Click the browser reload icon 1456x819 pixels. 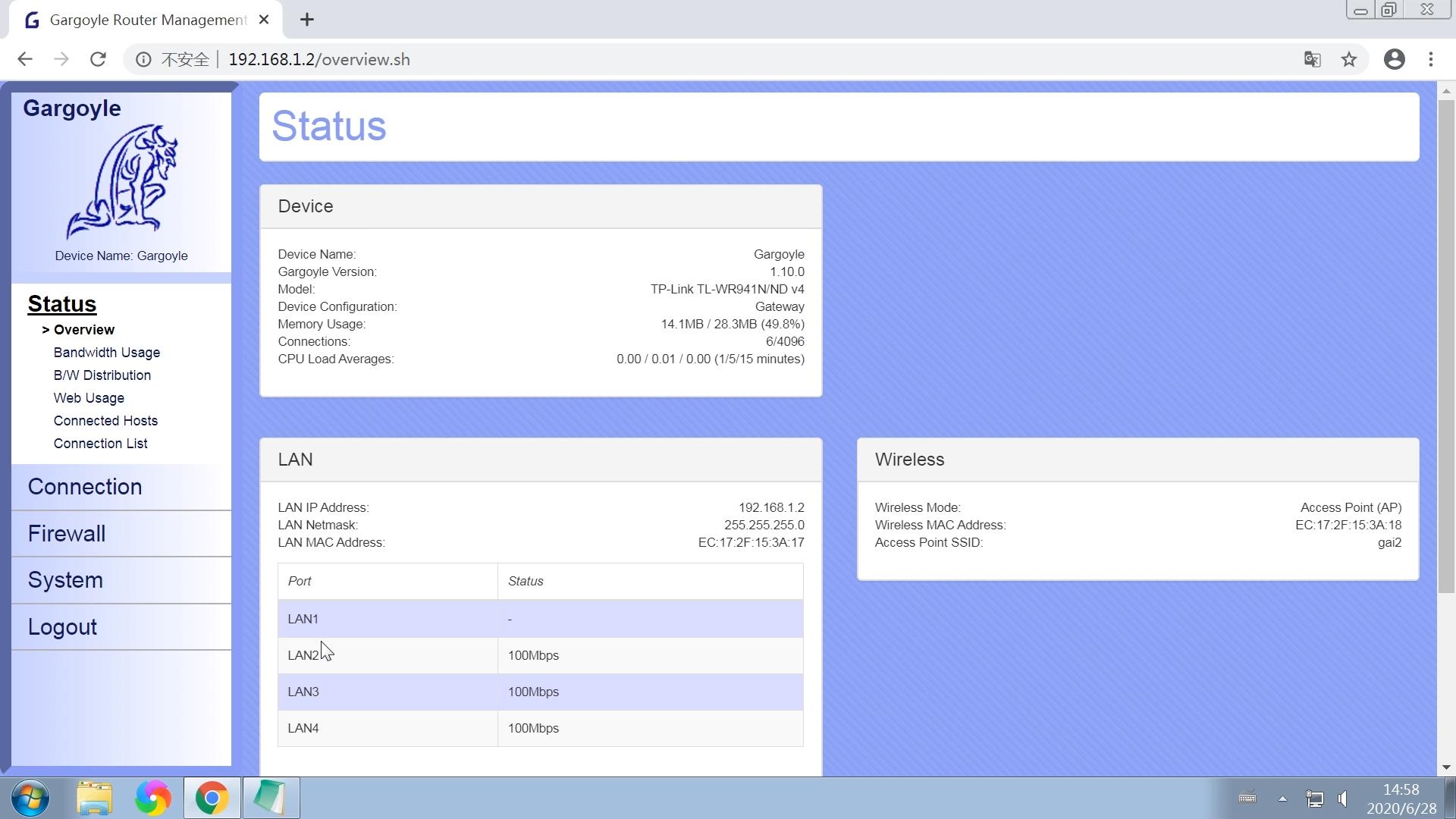click(98, 59)
